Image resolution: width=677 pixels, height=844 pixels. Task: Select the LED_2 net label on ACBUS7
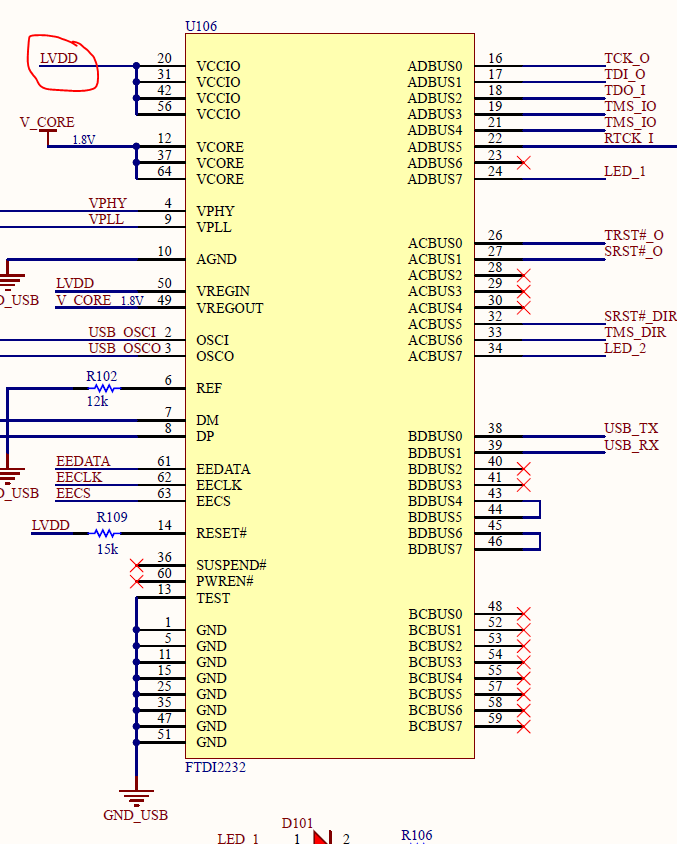click(x=625, y=348)
